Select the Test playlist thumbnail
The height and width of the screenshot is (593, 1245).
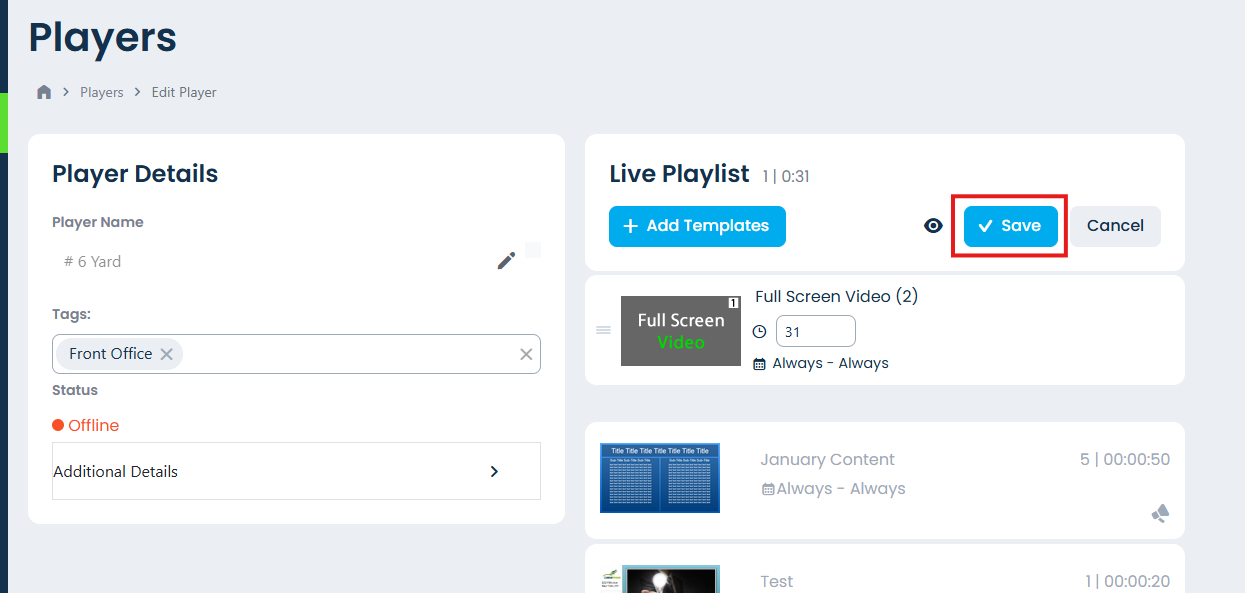click(660, 579)
